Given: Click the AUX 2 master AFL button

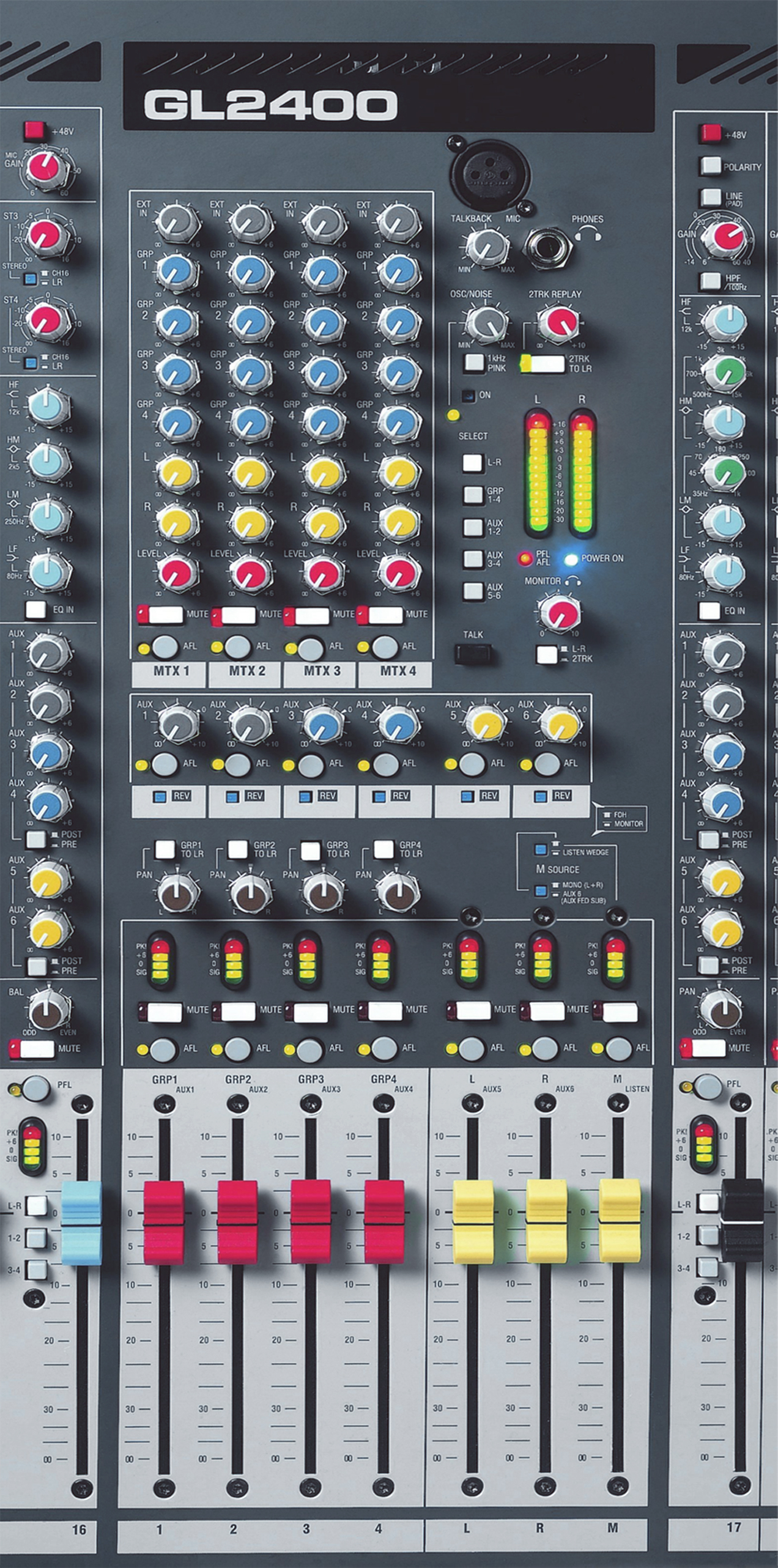Looking at the screenshot, I should [x=239, y=764].
